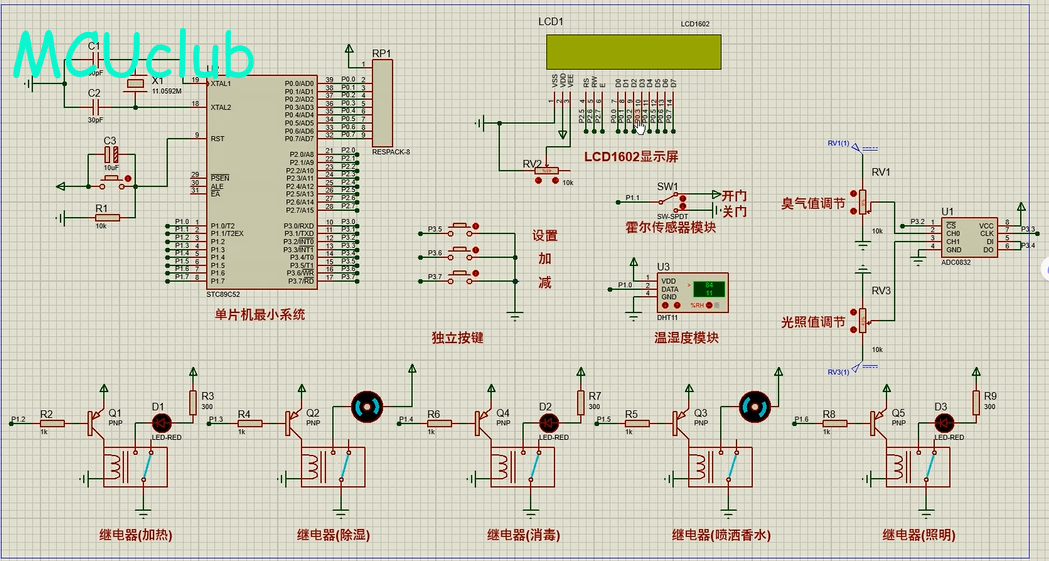Select the heating relay symbol under Q1
This screenshot has height=561, width=1049.
pos(135,467)
